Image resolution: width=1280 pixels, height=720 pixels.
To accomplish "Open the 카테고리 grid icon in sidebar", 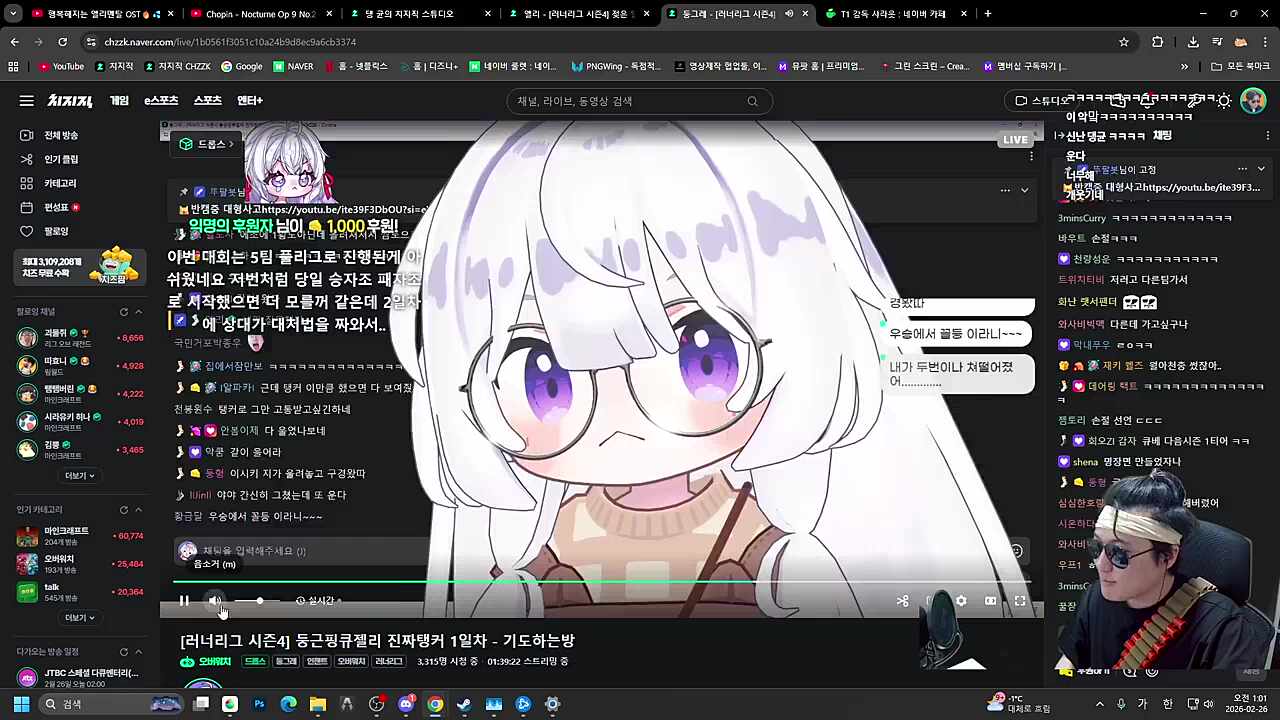I will (x=26, y=183).
